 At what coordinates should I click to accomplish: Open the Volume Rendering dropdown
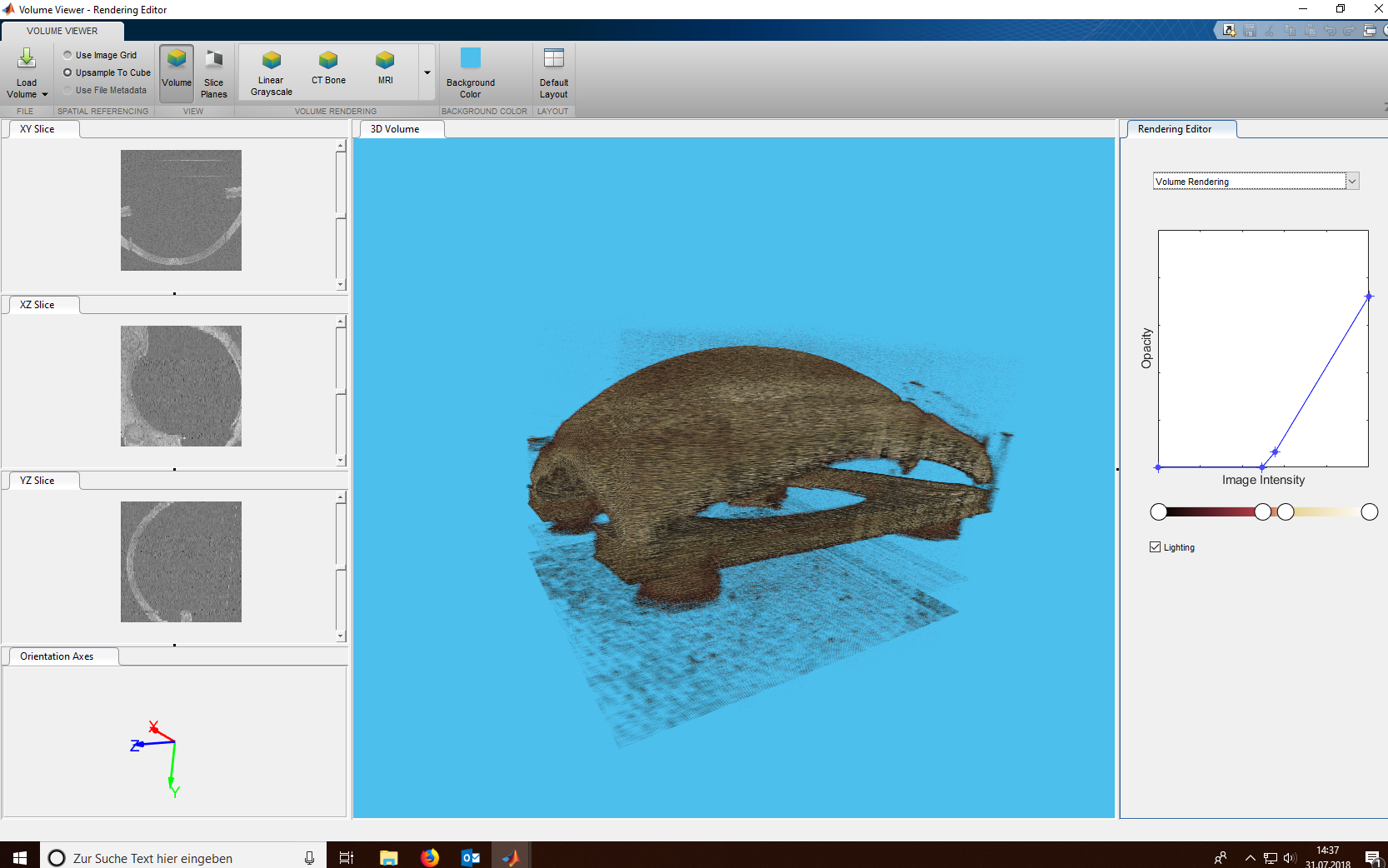1352,182
